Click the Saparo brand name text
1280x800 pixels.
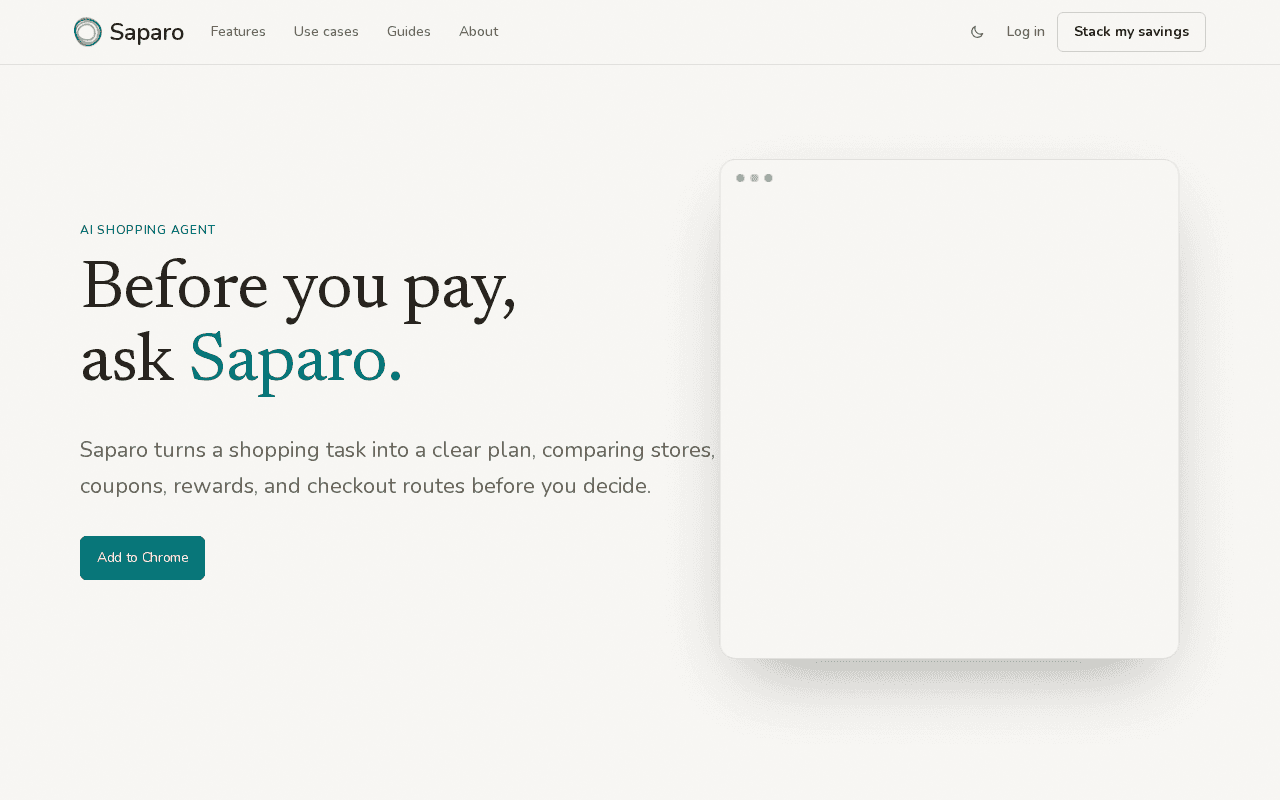pos(146,32)
